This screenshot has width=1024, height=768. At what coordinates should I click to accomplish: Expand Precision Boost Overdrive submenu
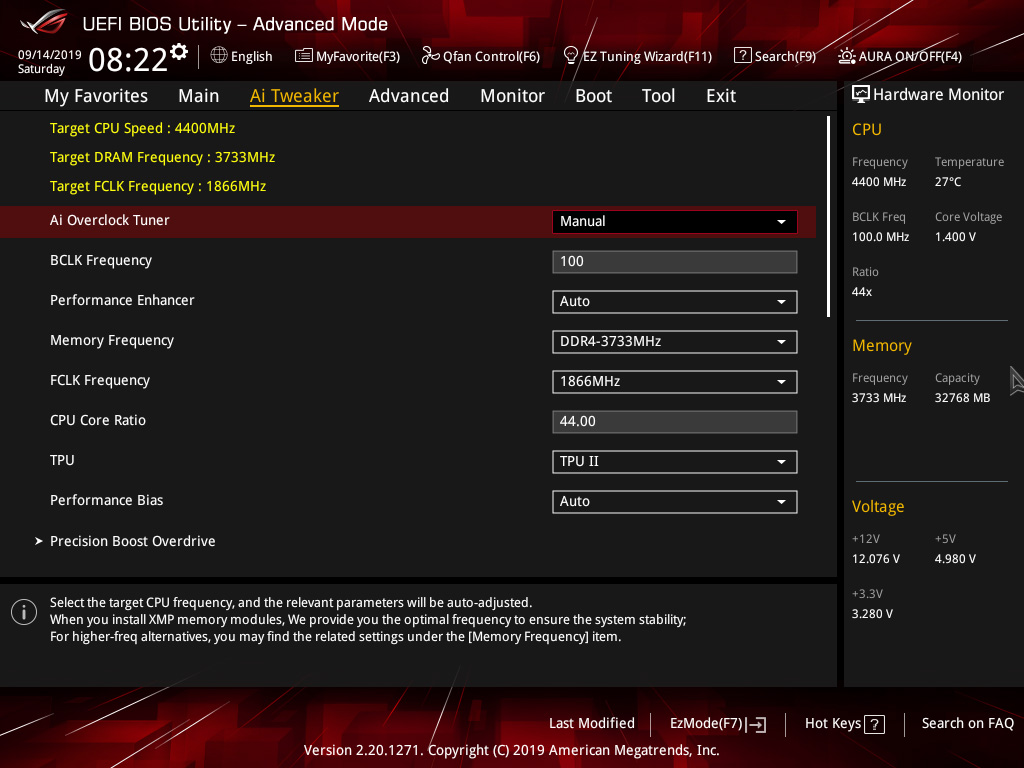coord(133,541)
